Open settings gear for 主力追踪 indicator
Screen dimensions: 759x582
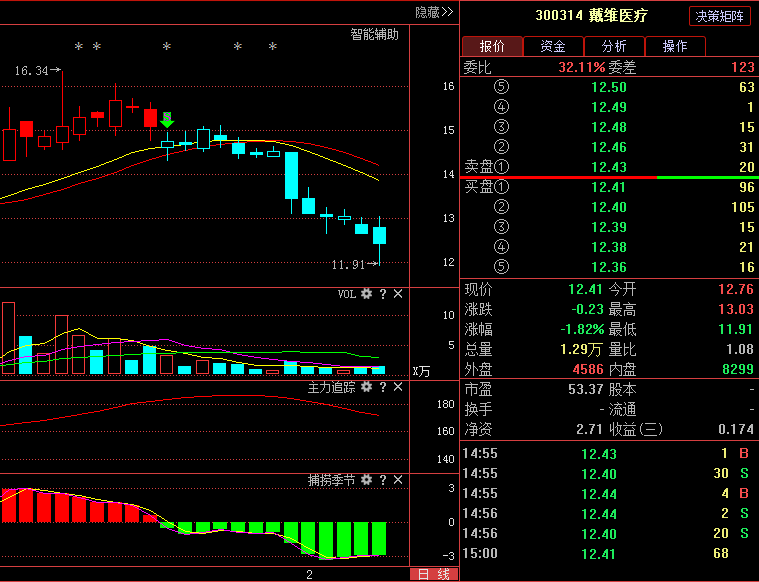(367, 387)
